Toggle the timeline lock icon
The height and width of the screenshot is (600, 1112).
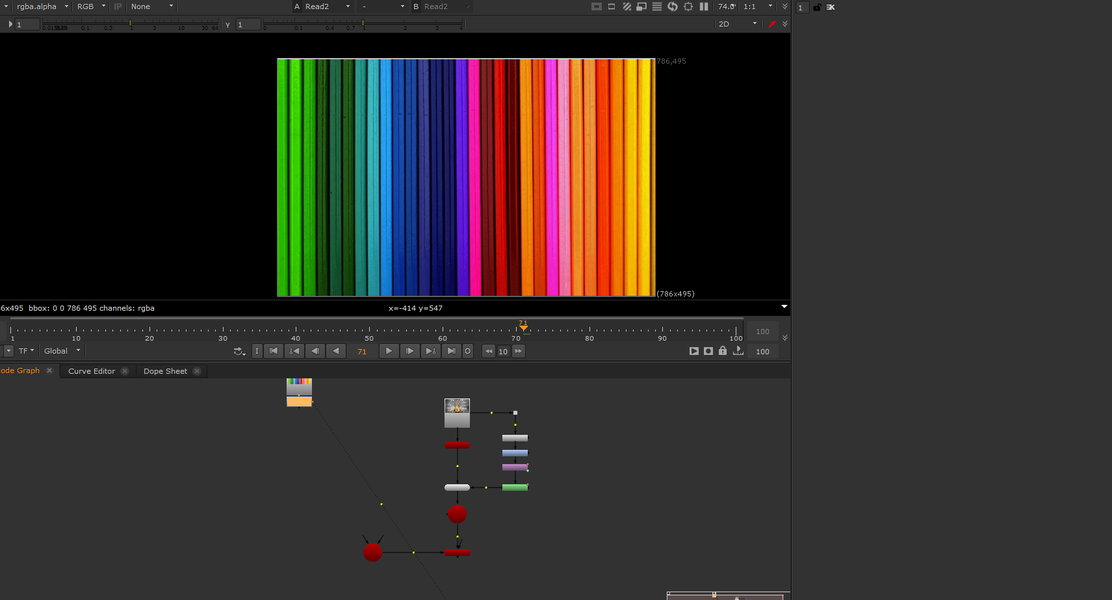(723, 350)
